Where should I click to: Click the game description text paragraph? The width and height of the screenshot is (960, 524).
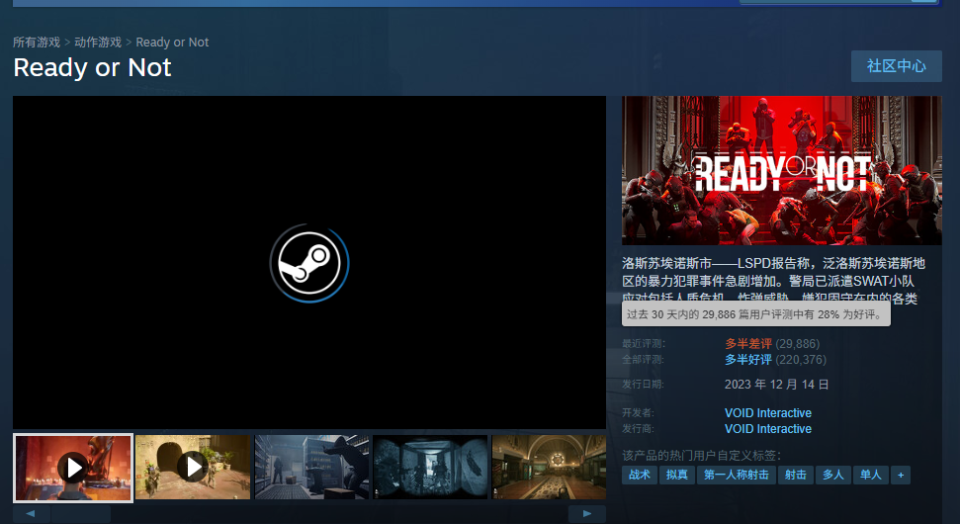tap(774, 280)
